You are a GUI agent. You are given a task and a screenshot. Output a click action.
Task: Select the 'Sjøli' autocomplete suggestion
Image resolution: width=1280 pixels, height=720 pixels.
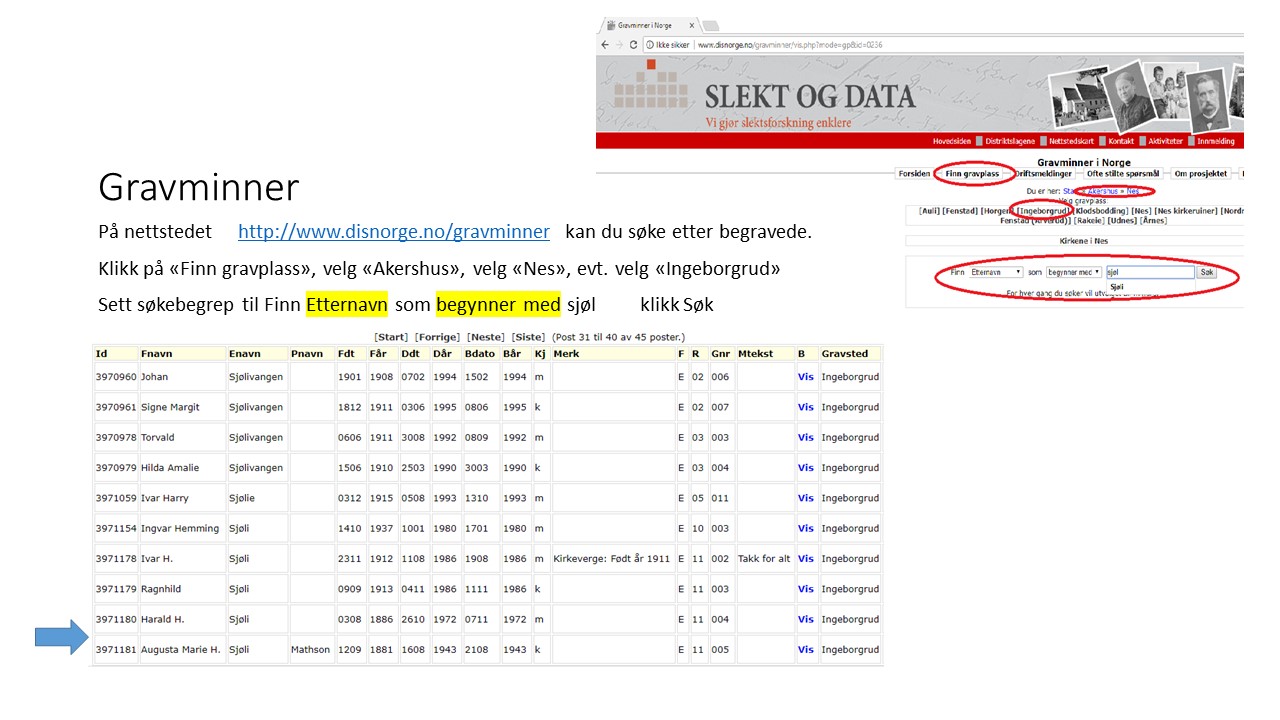click(x=1117, y=286)
